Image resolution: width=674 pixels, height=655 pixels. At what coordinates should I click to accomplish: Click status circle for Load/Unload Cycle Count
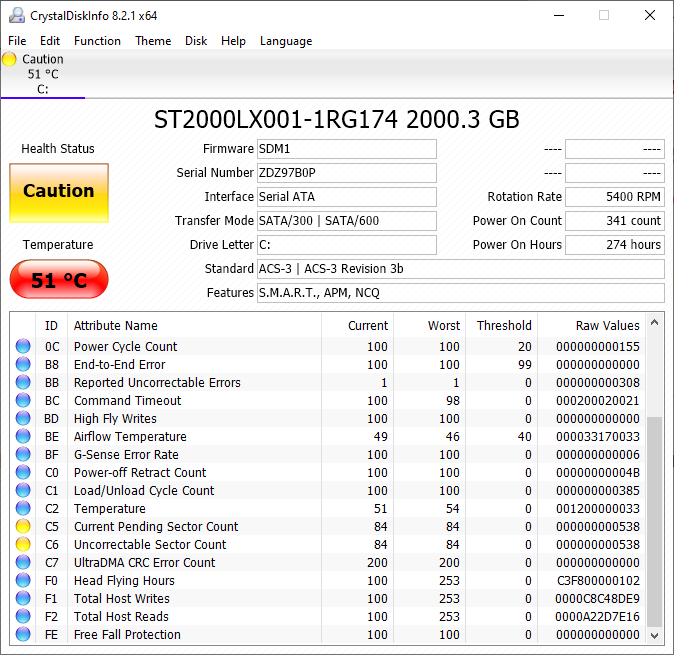click(23, 490)
